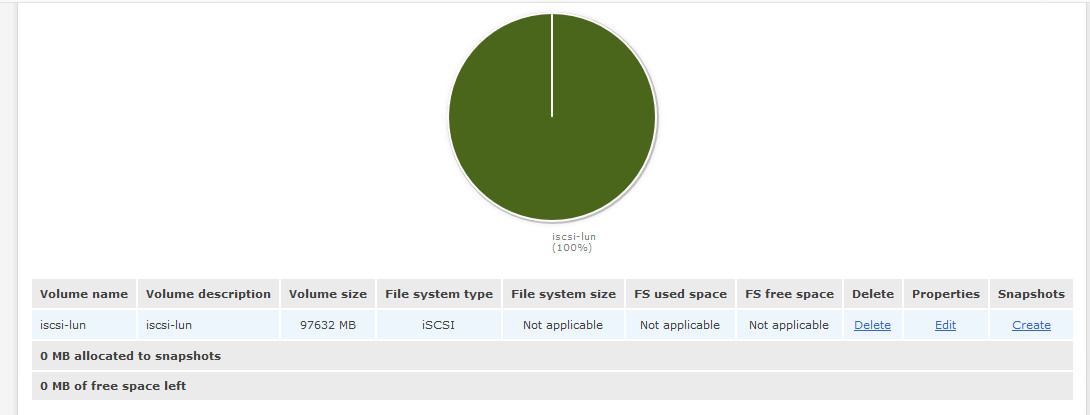Click '0 MB allocated to snapshots' row
This screenshot has width=1090, height=415.
click(552, 356)
